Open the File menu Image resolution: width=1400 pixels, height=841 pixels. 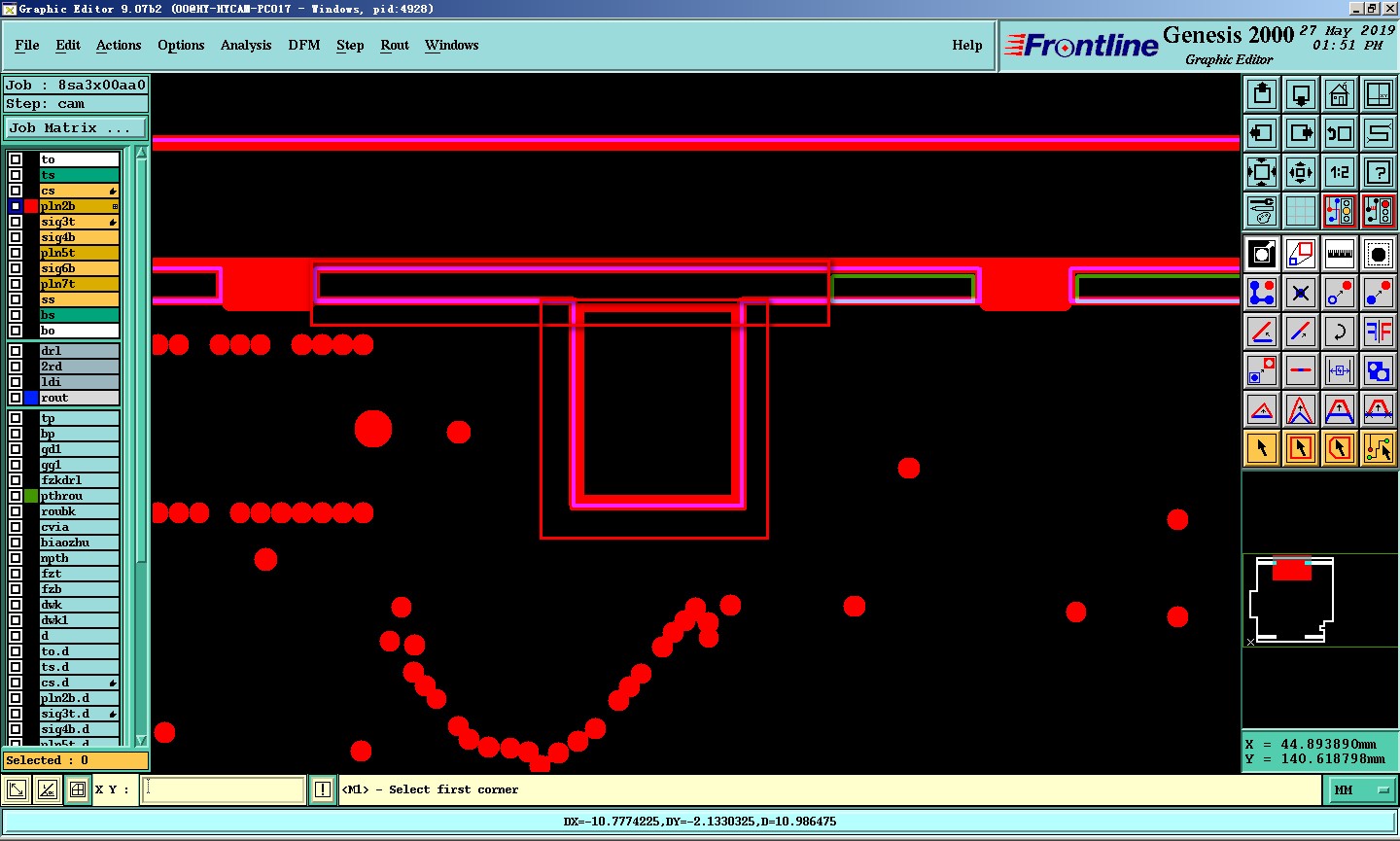coord(27,45)
